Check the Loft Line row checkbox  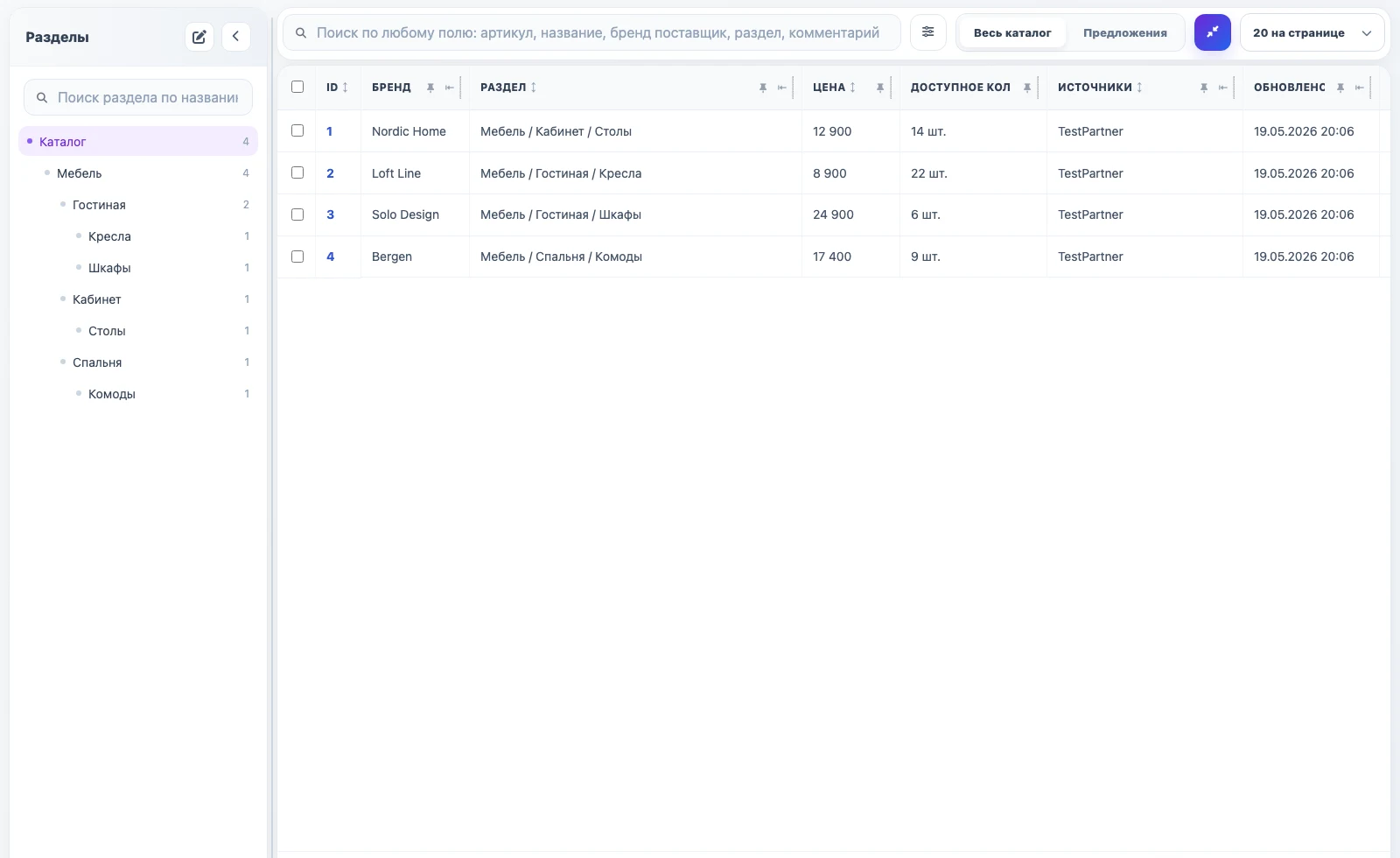[297, 172]
